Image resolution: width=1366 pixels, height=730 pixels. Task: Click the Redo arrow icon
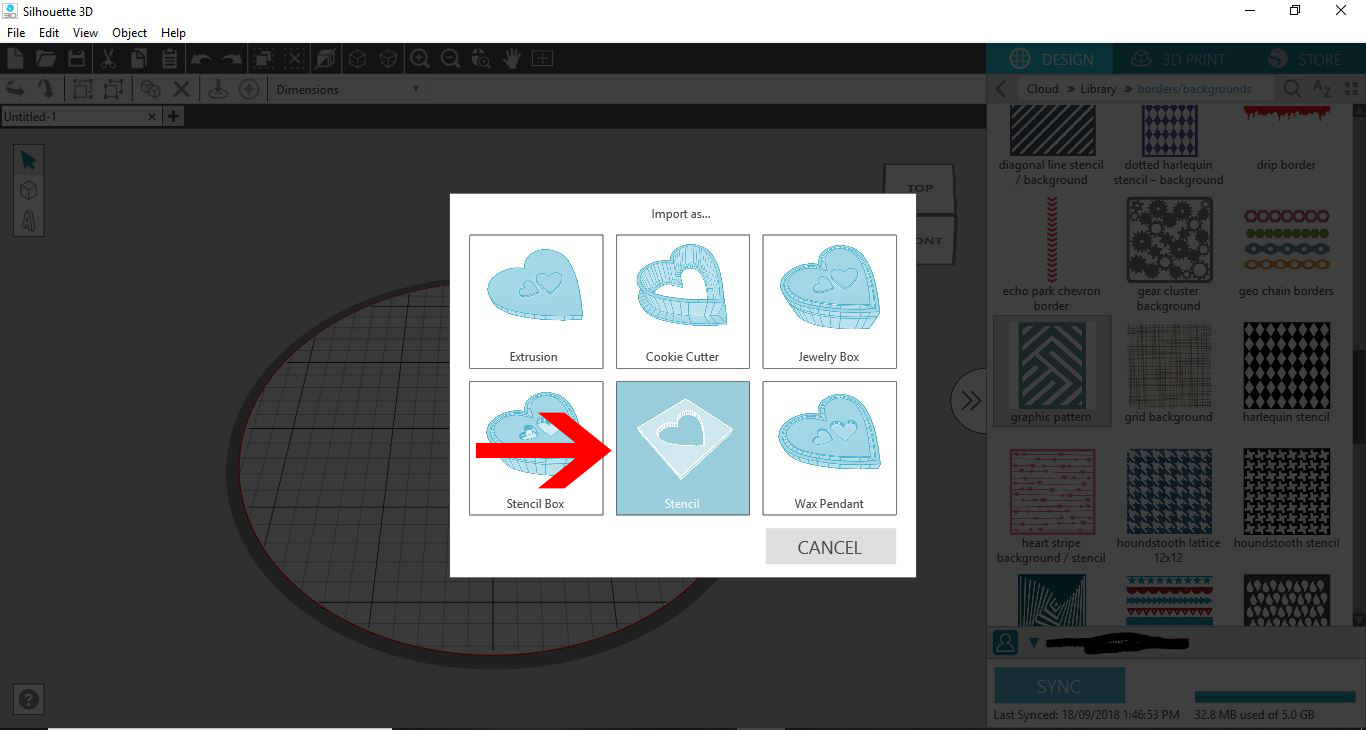click(232, 59)
